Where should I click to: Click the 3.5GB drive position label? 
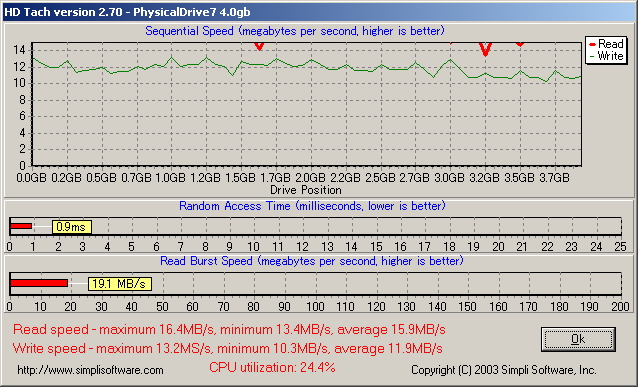pyautogui.click(x=519, y=178)
